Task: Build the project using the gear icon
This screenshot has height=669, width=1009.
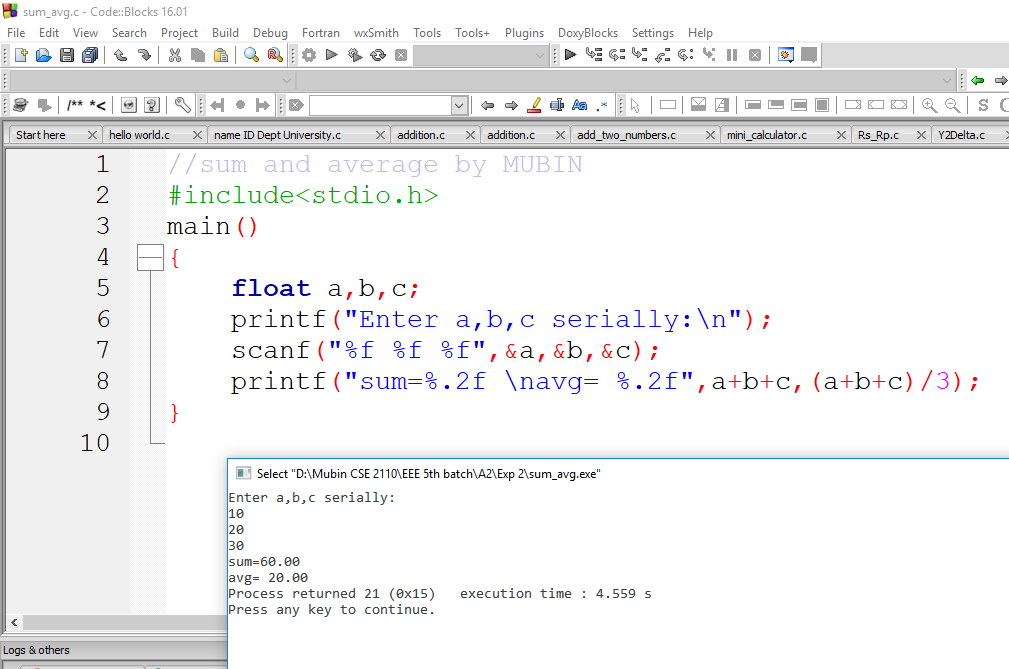Action: [308, 55]
